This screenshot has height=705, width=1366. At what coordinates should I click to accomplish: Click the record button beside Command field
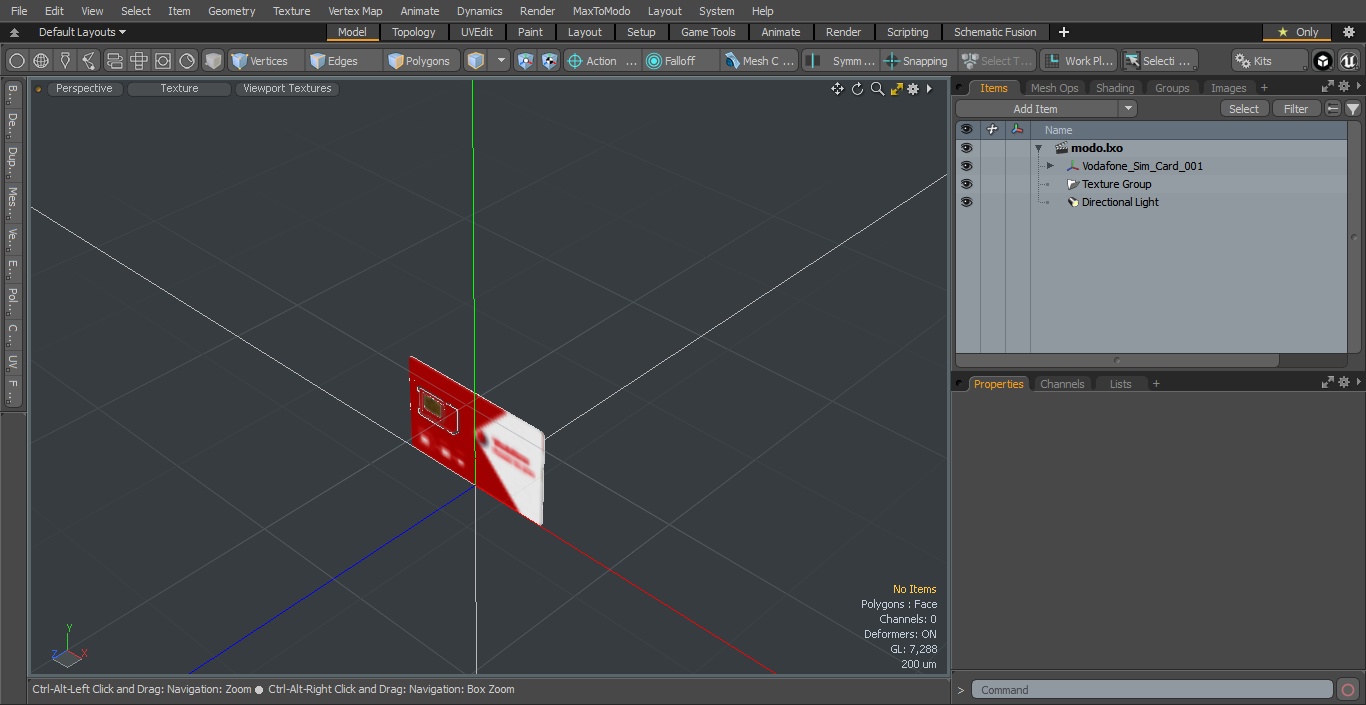[1347, 690]
